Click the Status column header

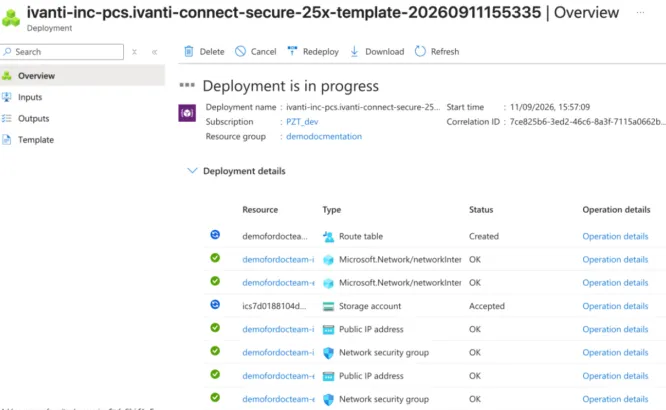pos(481,209)
